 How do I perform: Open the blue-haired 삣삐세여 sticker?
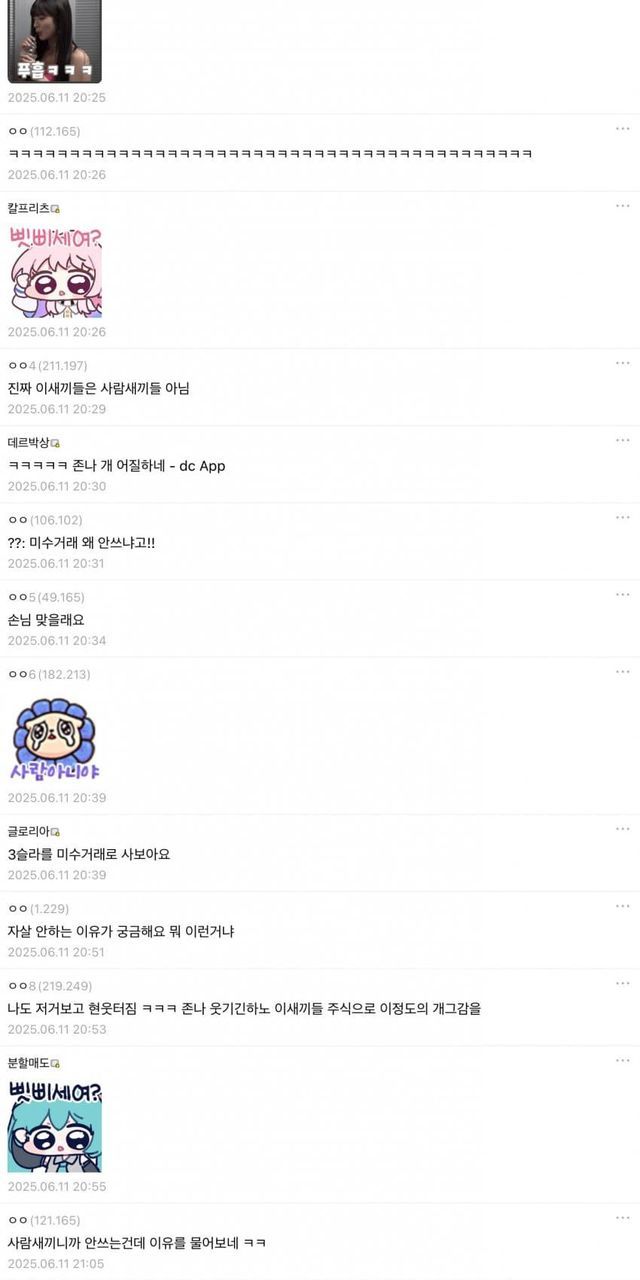tap(55, 1126)
